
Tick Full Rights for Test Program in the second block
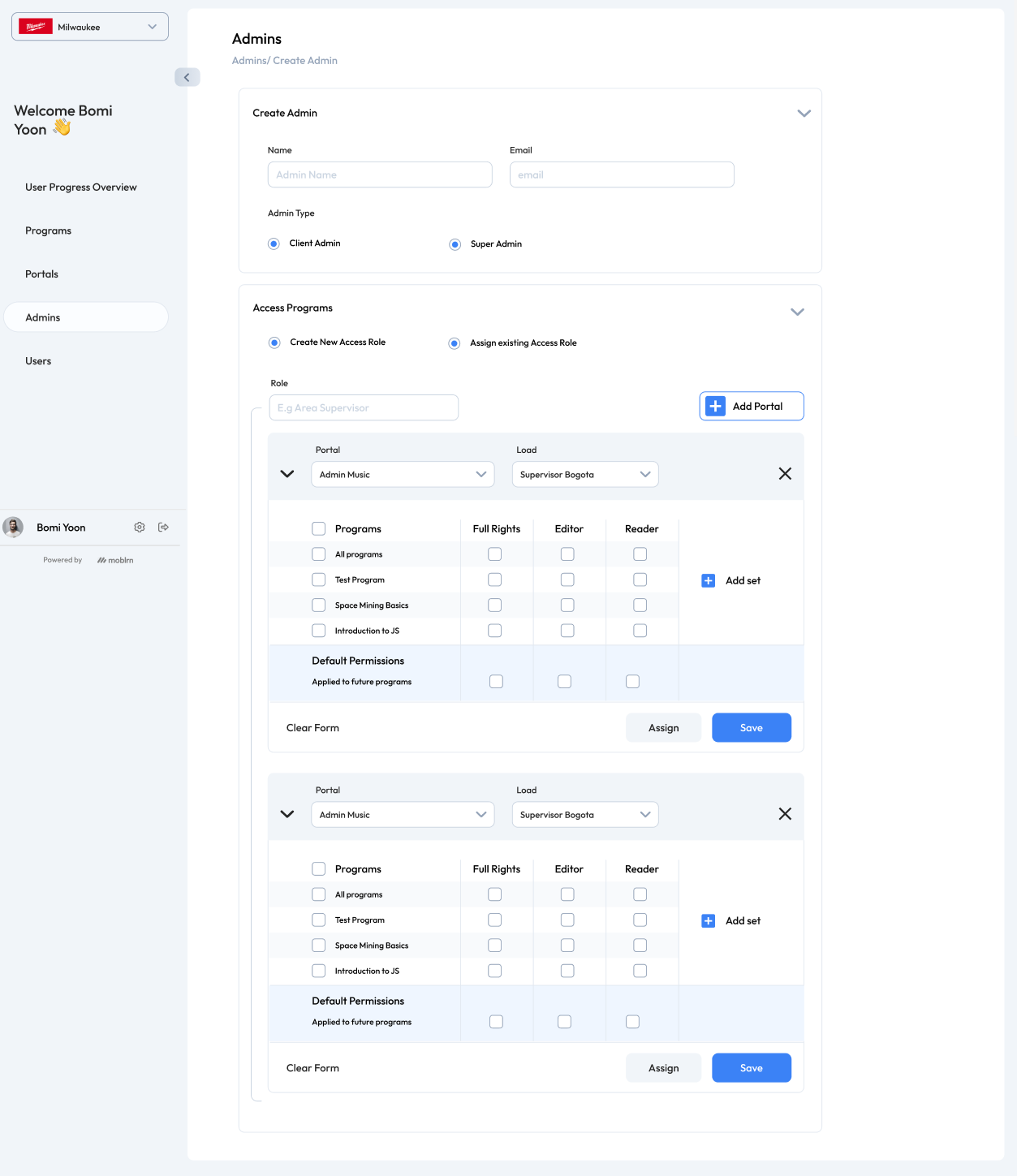click(495, 920)
